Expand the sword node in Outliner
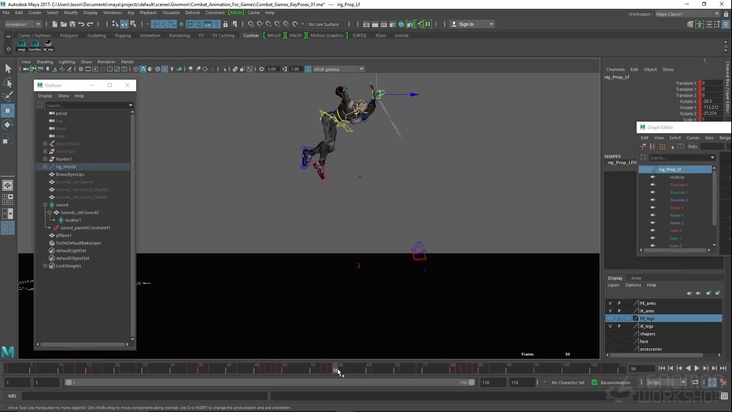This screenshot has height=412, width=732. click(45, 205)
